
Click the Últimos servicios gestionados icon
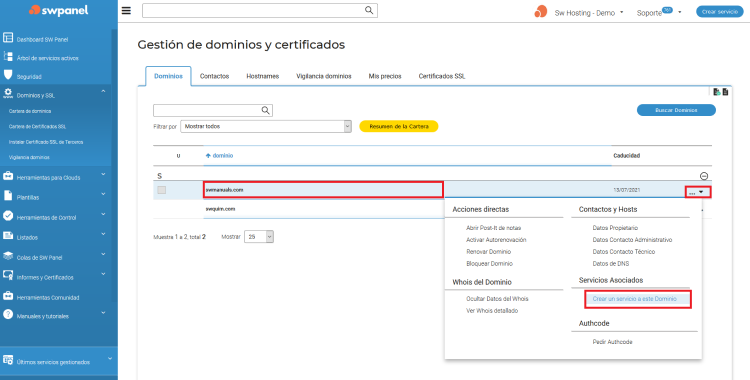click(8, 360)
